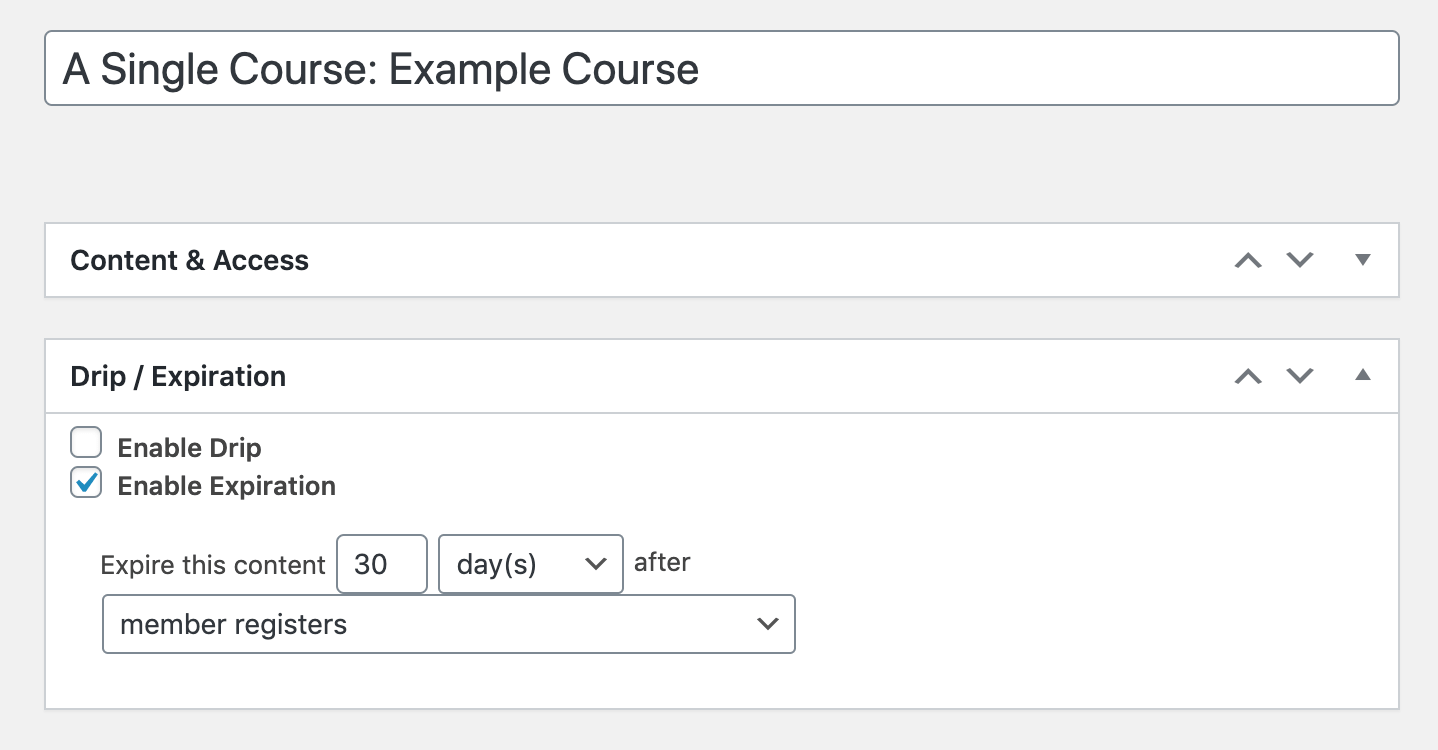Screen dimensions: 1438x750
Task: Click the Drip / Expiration collapse triangle
Action: point(1362,376)
